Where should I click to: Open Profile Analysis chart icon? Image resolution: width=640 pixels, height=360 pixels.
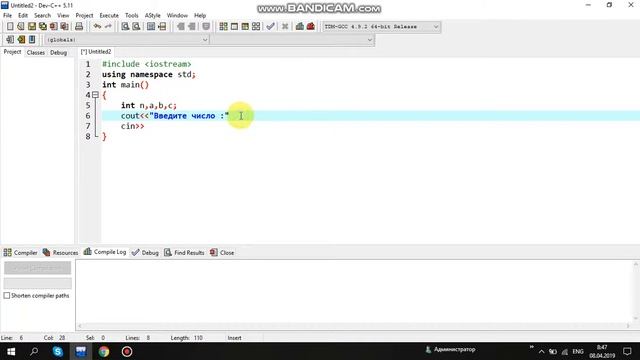point(300,27)
